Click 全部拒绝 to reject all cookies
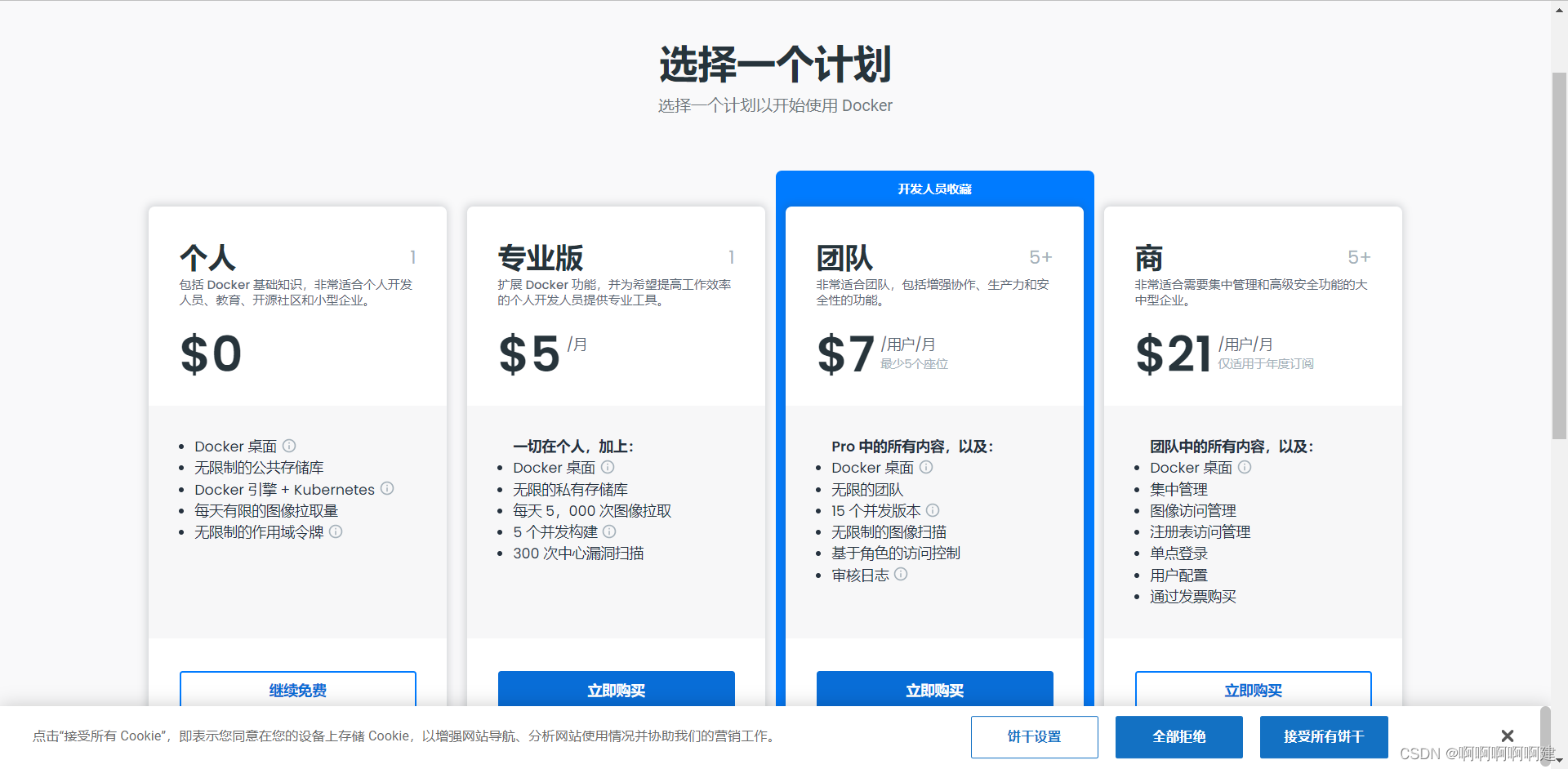The image size is (1568, 769). (1178, 736)
